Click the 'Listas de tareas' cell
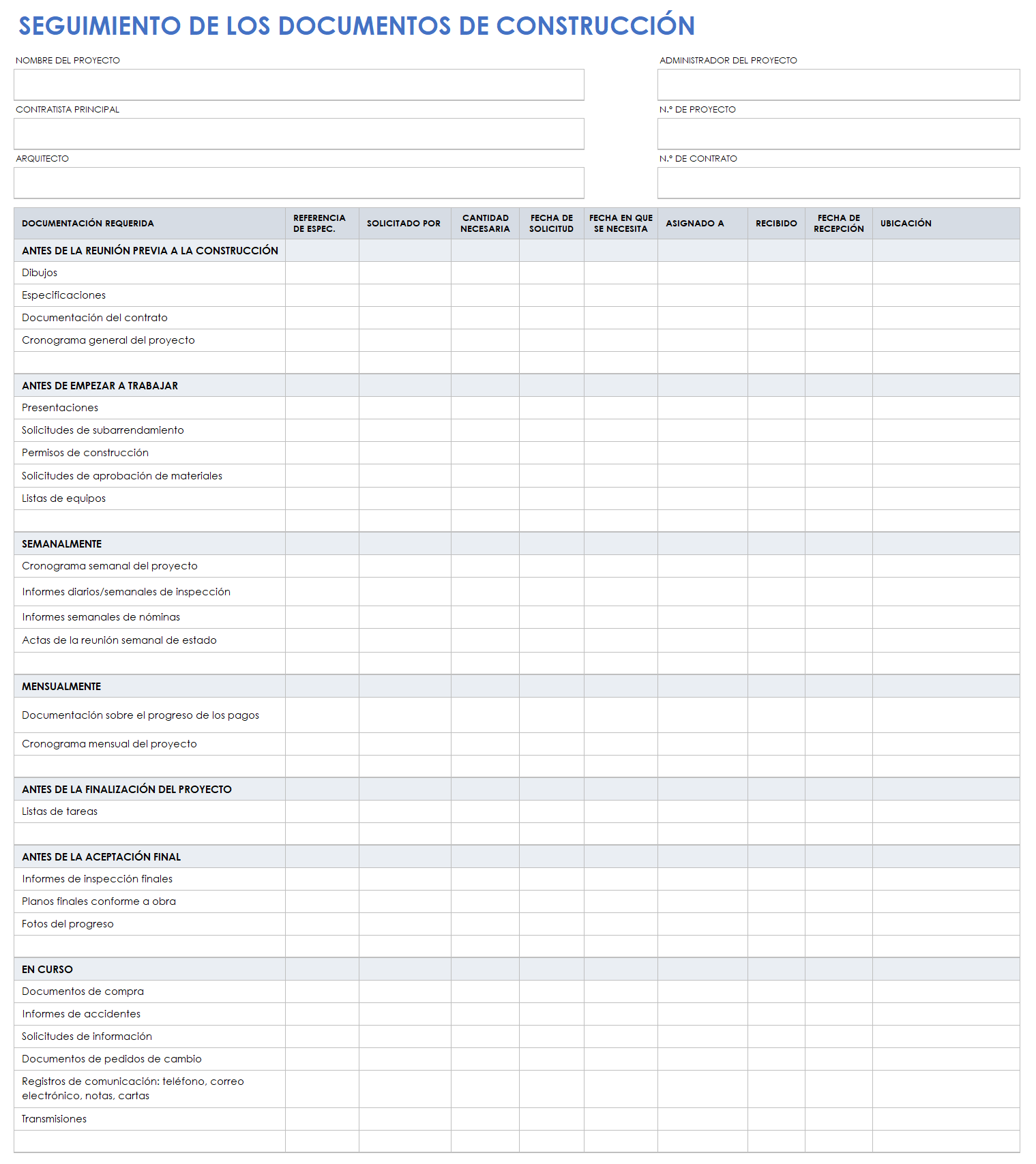 (x=149, y=811)
